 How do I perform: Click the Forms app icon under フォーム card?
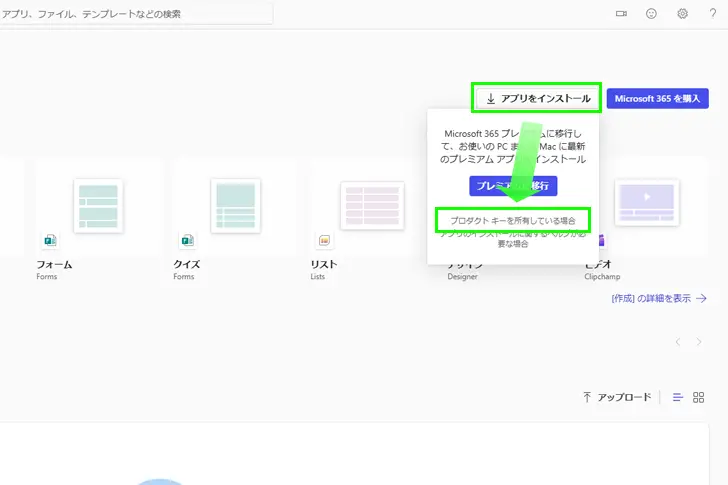pyautogui.click(x=50, y=240)
